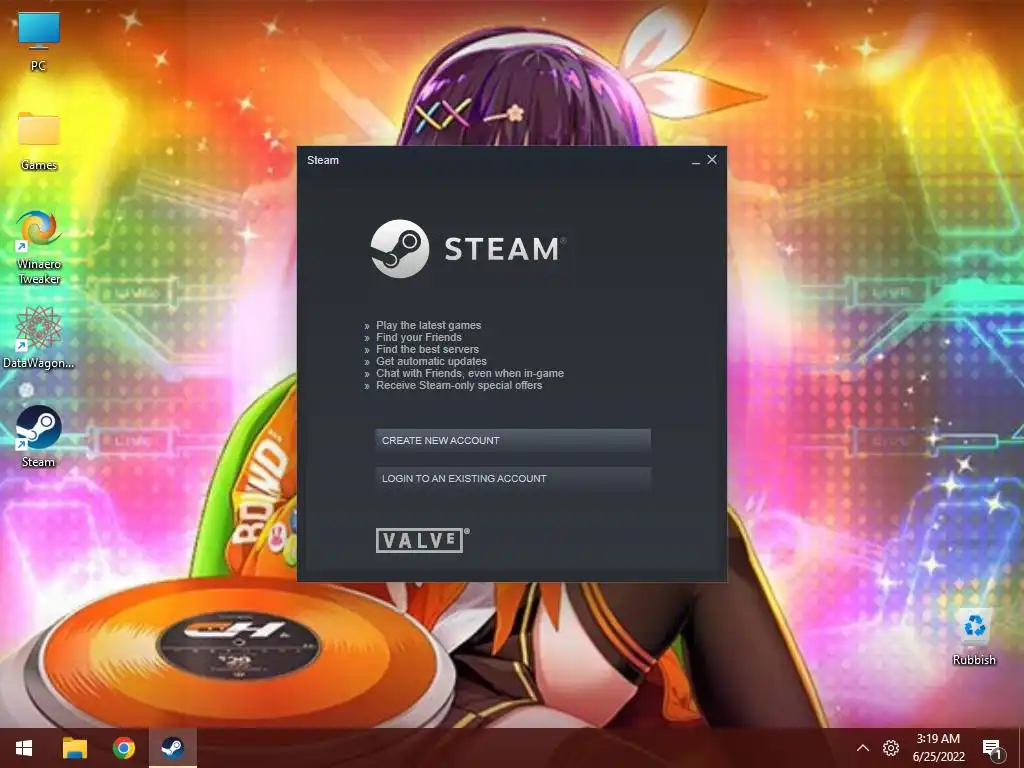Click the 'Get automatic updates' text
This screenshot has width=1024, height=768.
431,361
